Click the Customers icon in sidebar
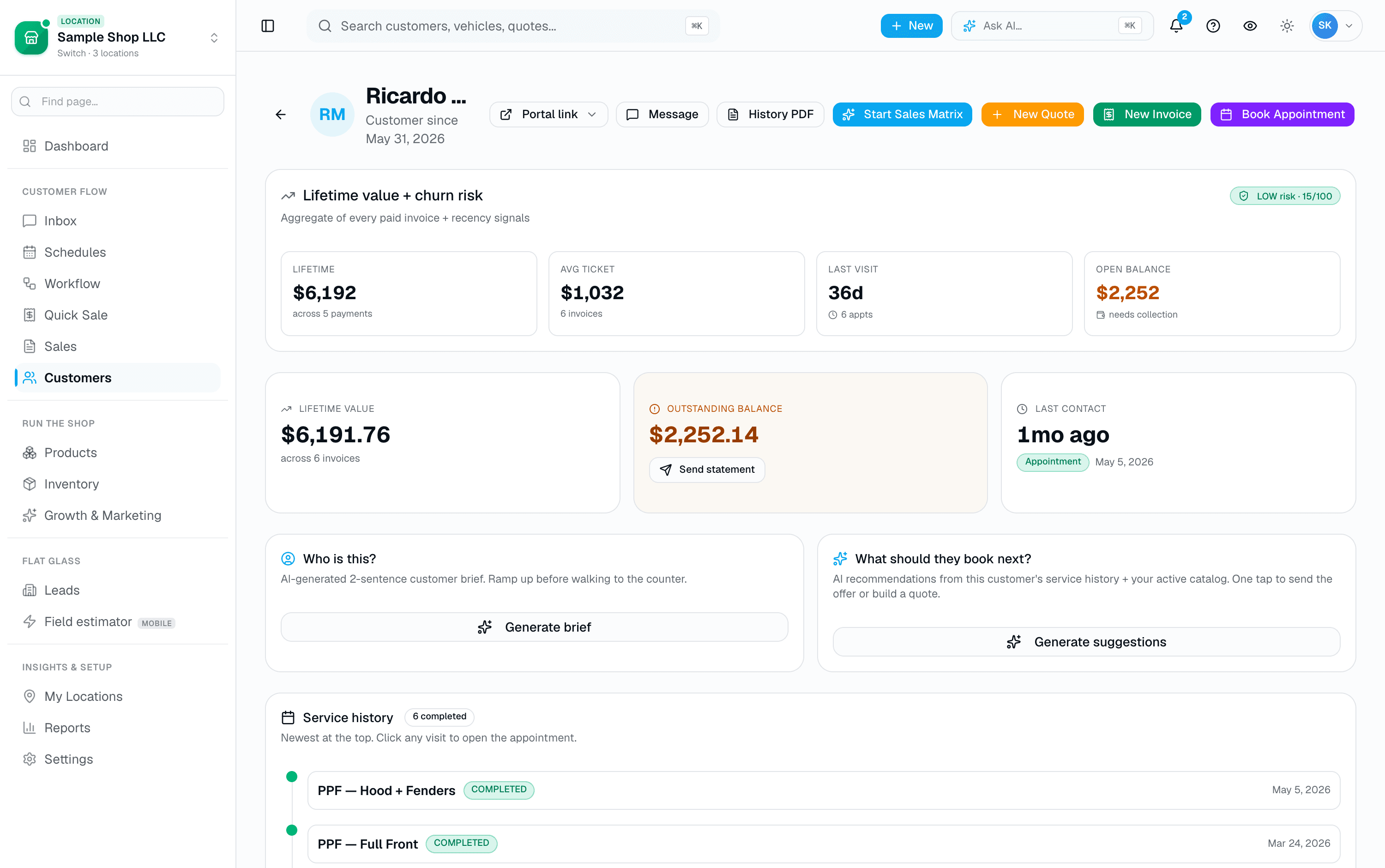The width and height of the screenshot is (1385, 868). pos(29,378)
